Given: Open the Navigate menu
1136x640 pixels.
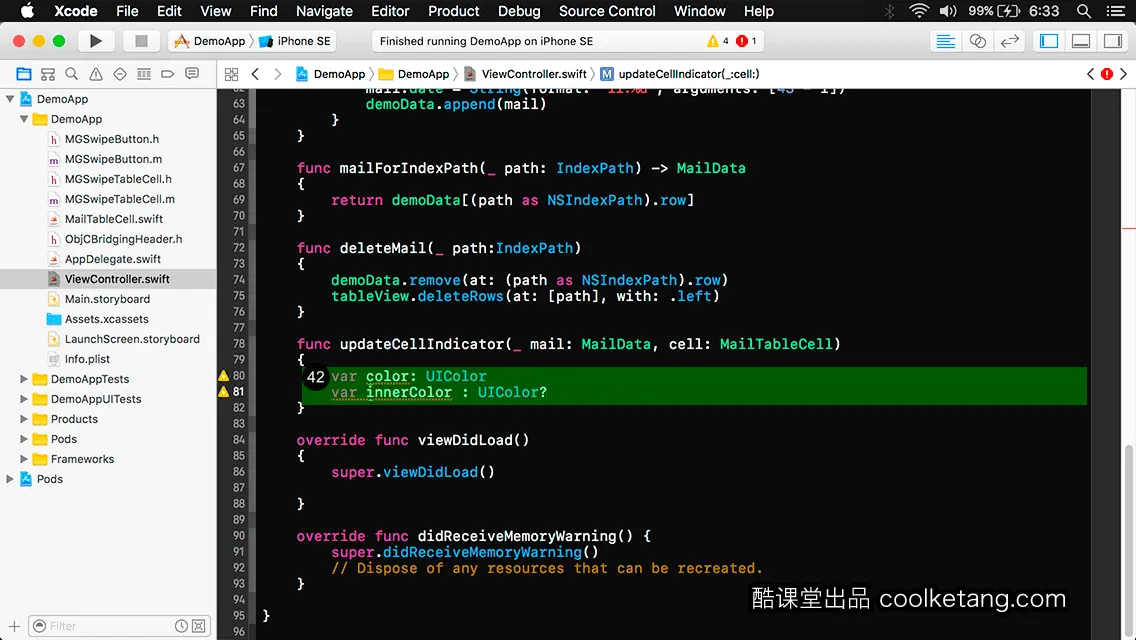Looking at the screenshot, I should [x=324, y=11].
